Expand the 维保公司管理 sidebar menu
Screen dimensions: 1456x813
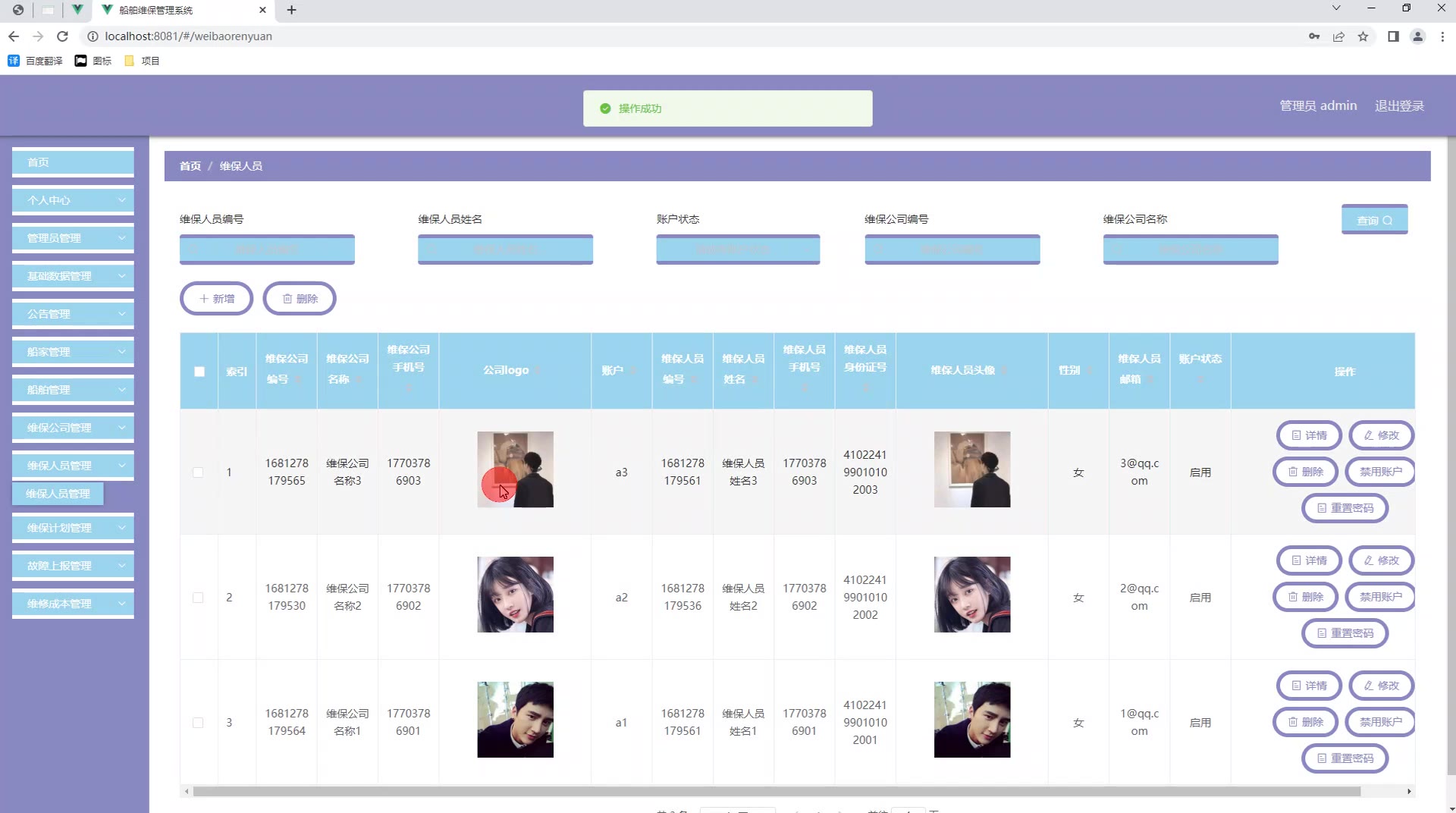[73, 428]
